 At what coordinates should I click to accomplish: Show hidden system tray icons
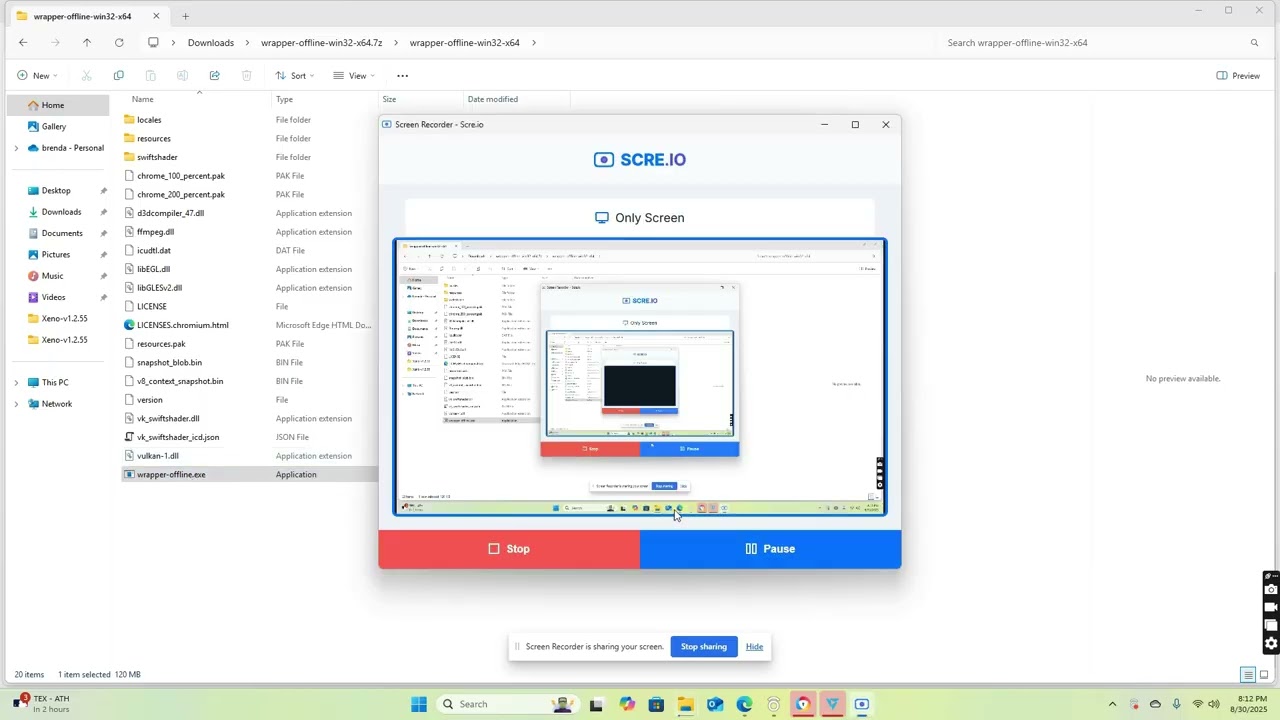click(1112, 704)
